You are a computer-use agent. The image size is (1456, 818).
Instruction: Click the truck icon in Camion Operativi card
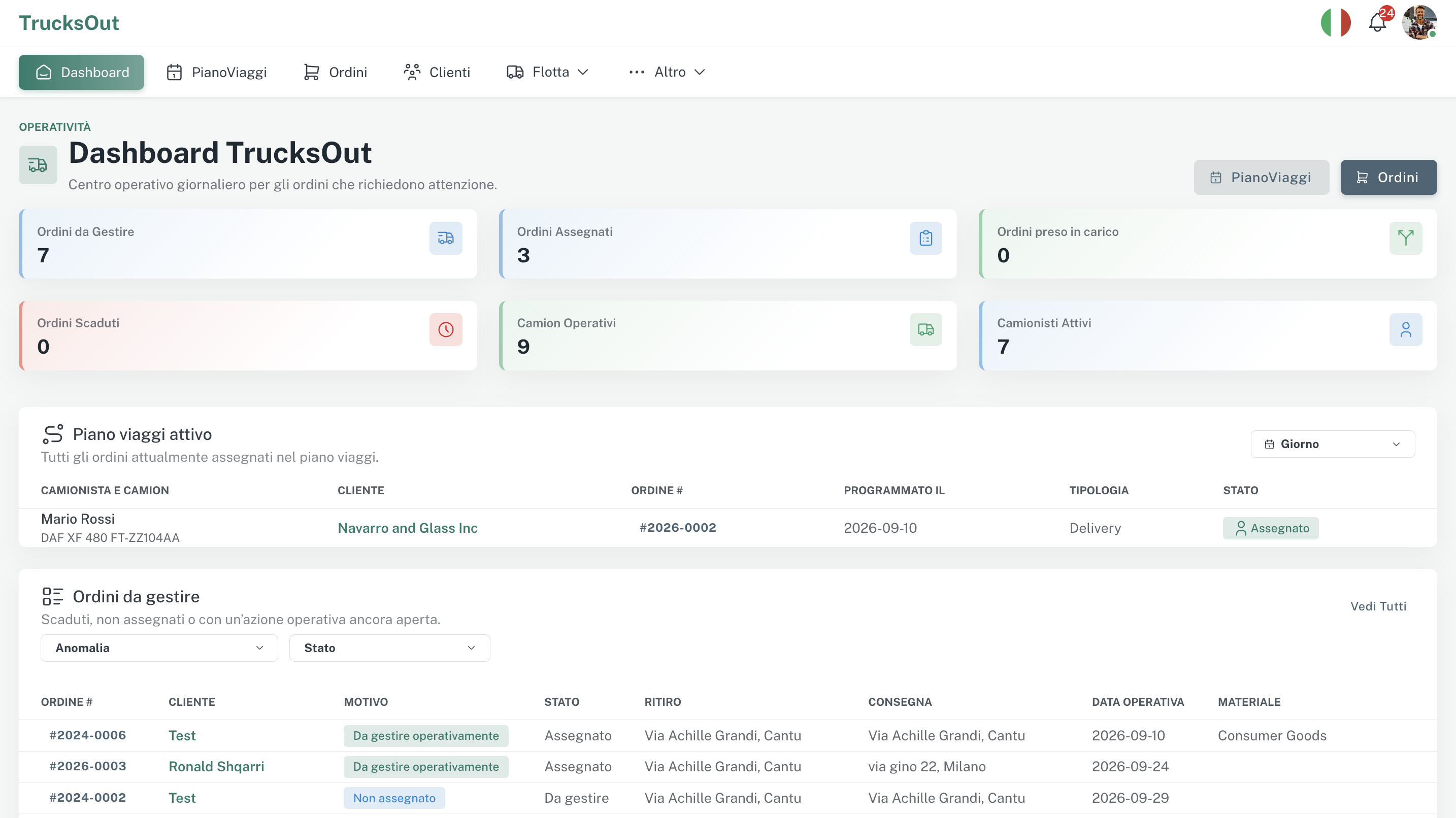pyautogui.click(x=925, y=329)
